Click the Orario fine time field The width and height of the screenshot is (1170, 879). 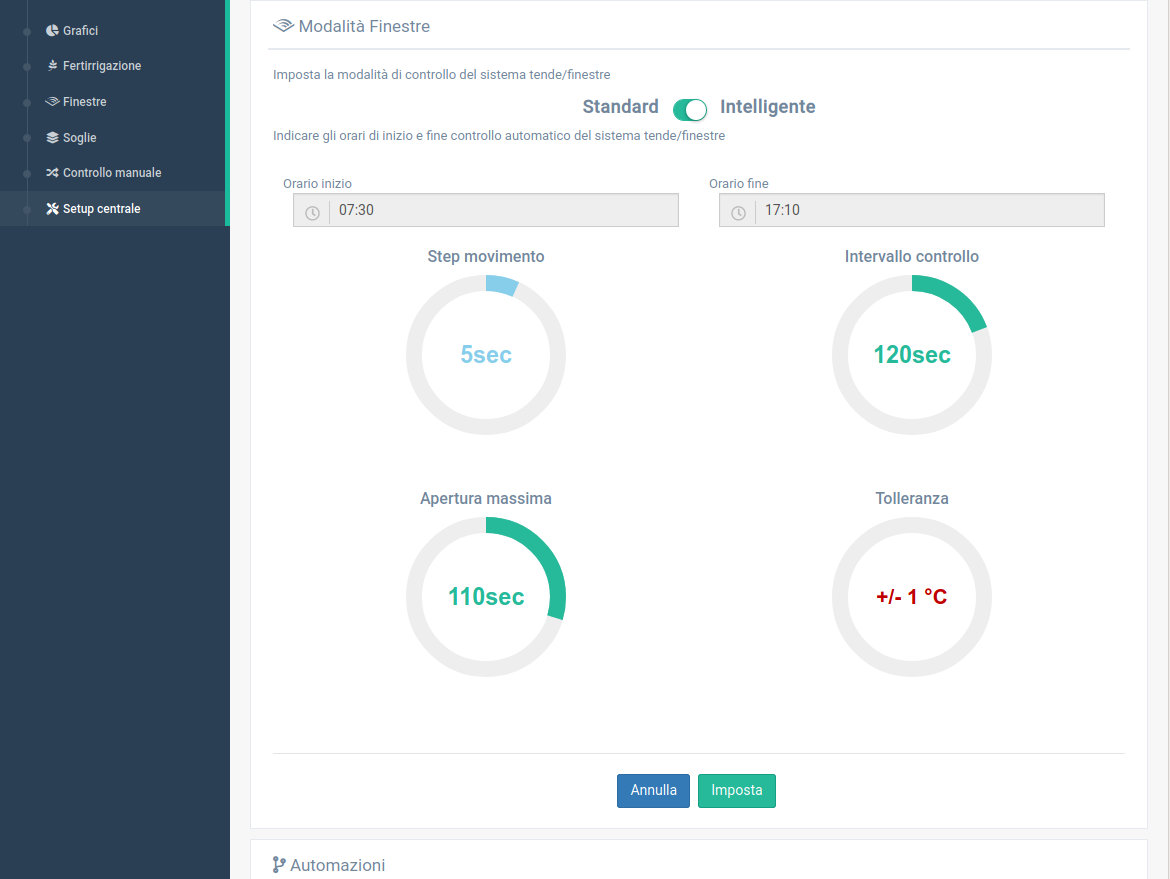(x=912, y=210)
